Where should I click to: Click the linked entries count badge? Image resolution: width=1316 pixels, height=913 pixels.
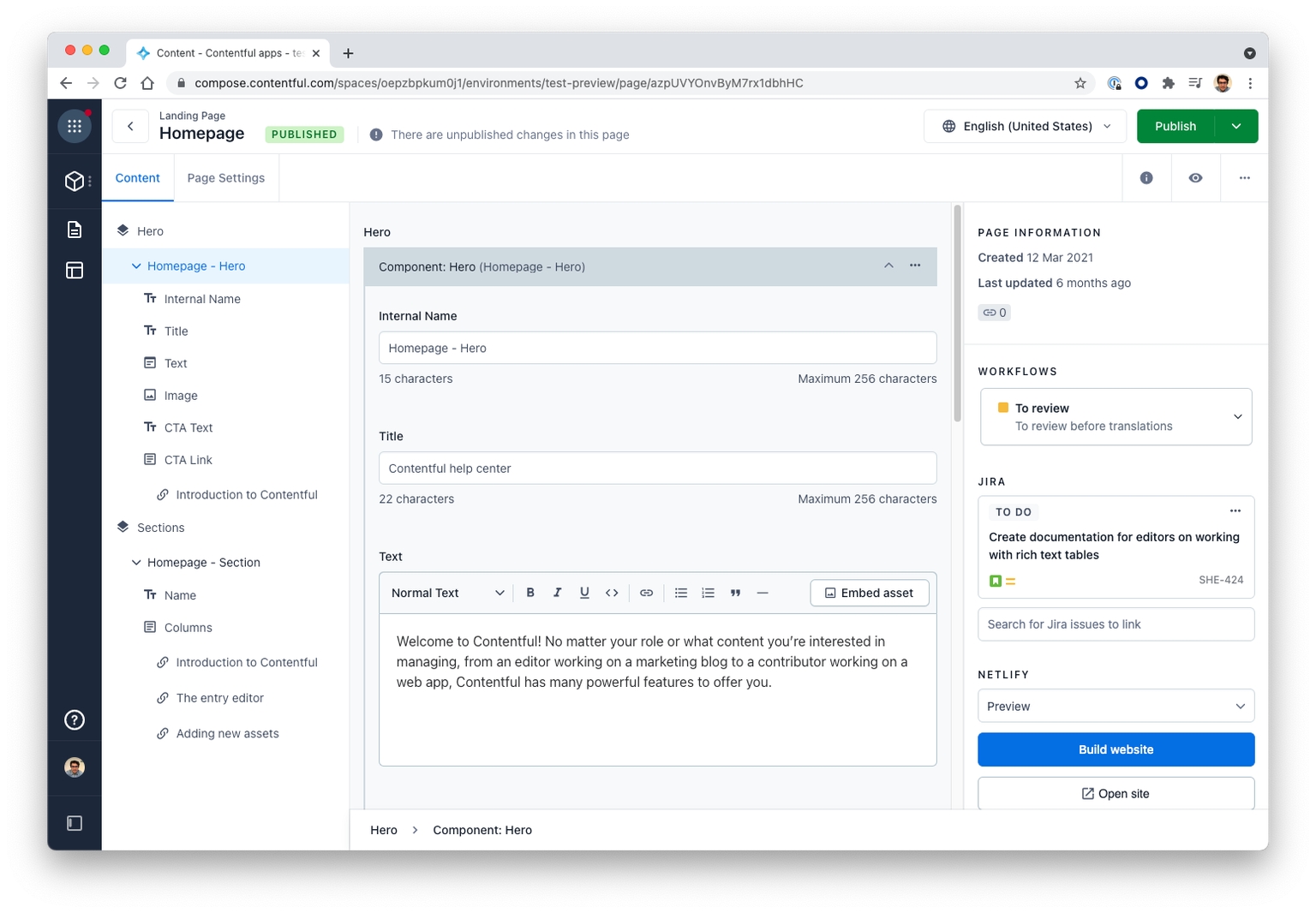pyautogui.click(x=995, y=313)
